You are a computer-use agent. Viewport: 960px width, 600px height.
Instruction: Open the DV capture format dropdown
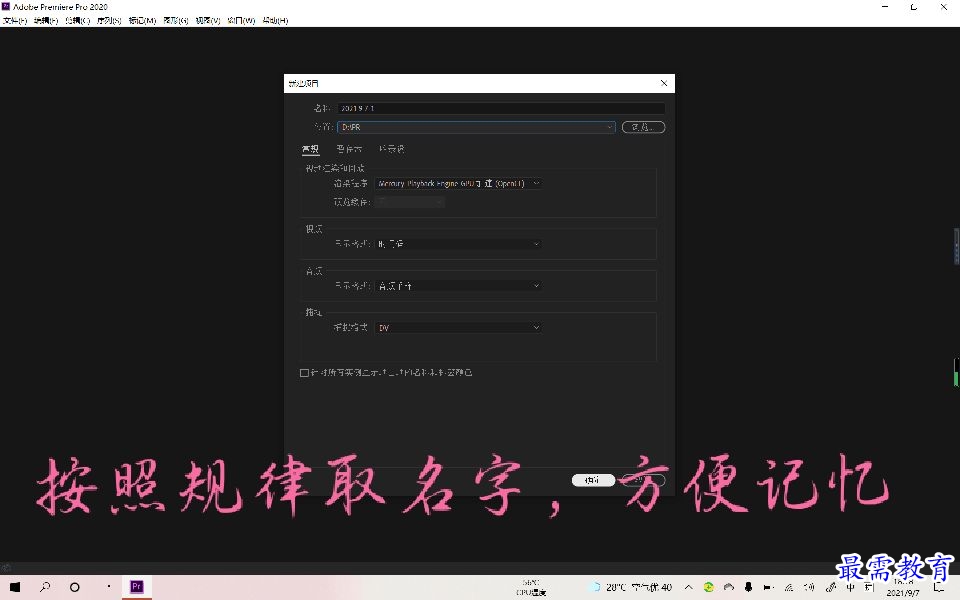[x=458, y=328]
